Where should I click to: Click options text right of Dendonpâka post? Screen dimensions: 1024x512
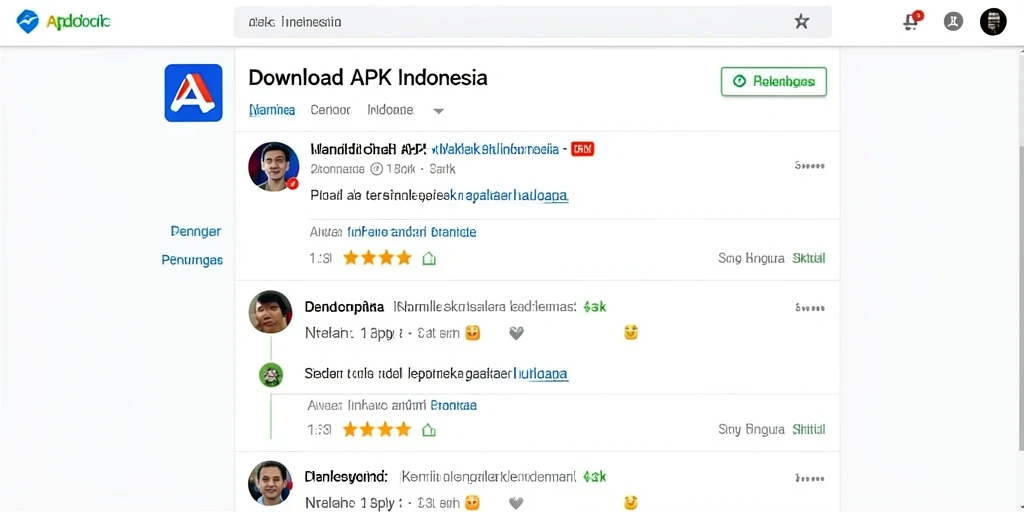[x=810, y=307]
